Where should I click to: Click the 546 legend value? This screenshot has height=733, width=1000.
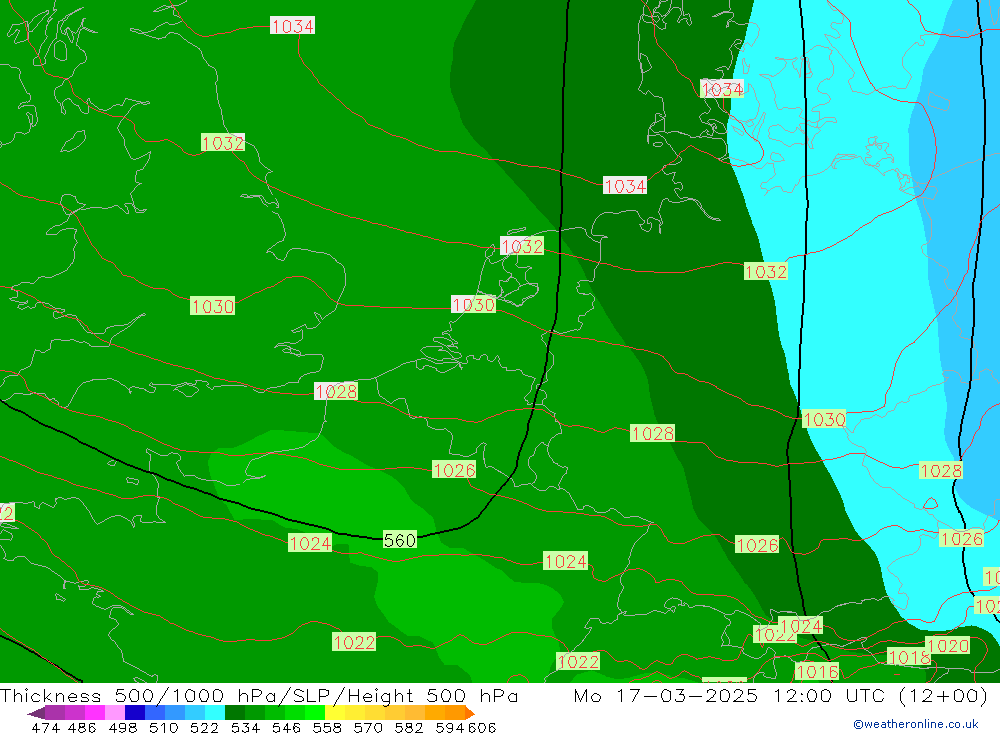[286, 727]
